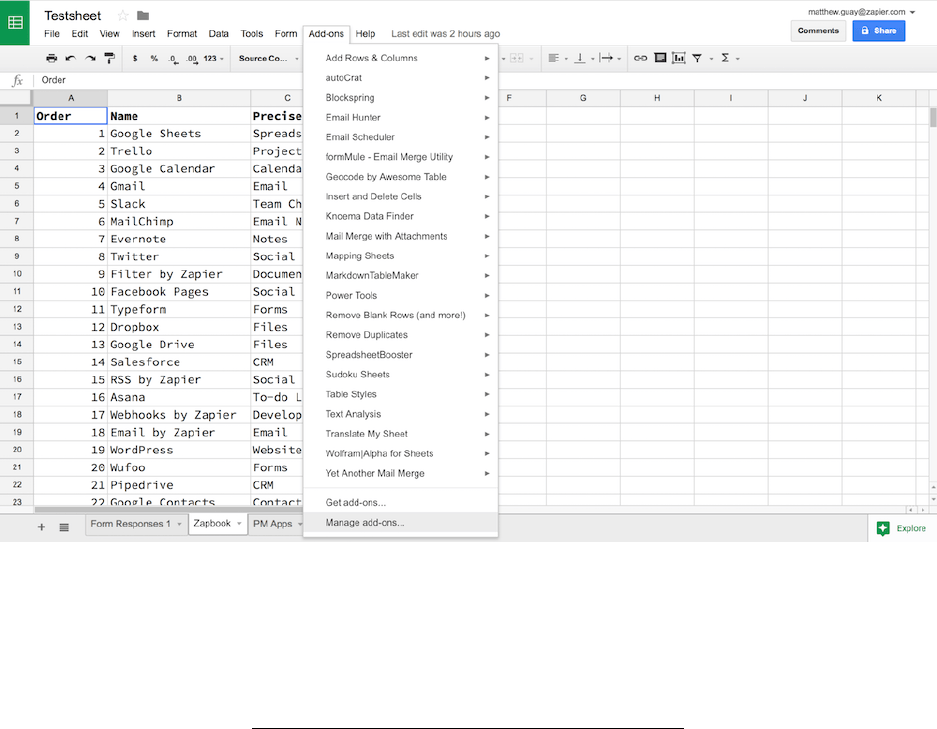This screenshot has height=729, width=937.
Task: Open vertical align toolbar control
Action: (584, 58)
